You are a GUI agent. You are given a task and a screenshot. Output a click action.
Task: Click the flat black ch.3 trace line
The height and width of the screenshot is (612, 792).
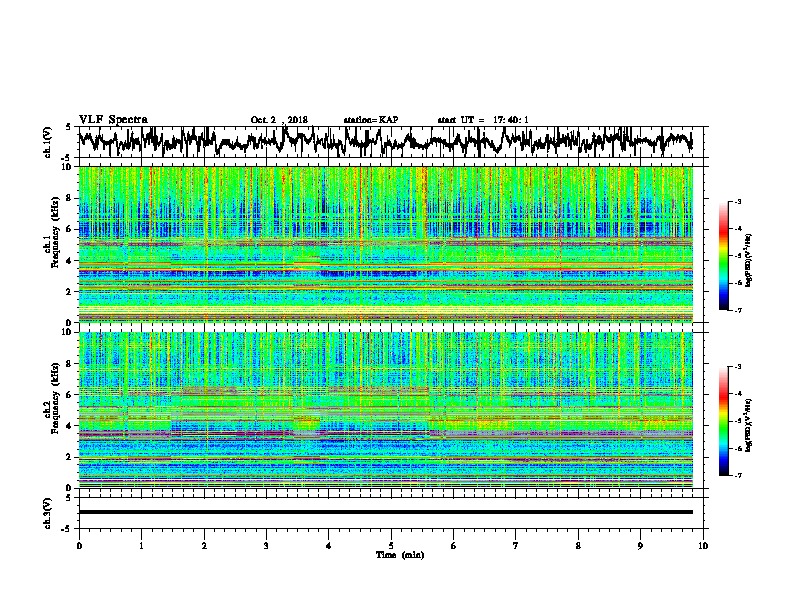(x=386, y=512)
